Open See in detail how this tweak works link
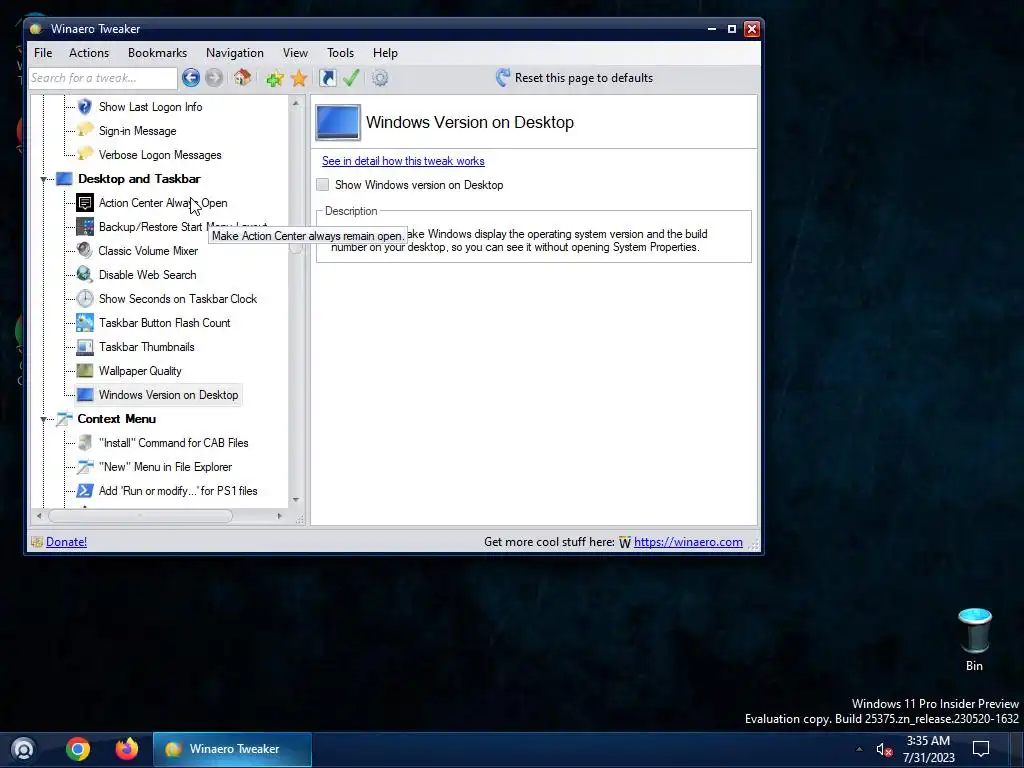The width and height of the screenshot is (1024, 768). pyautogui.click(x=403, y=161)
